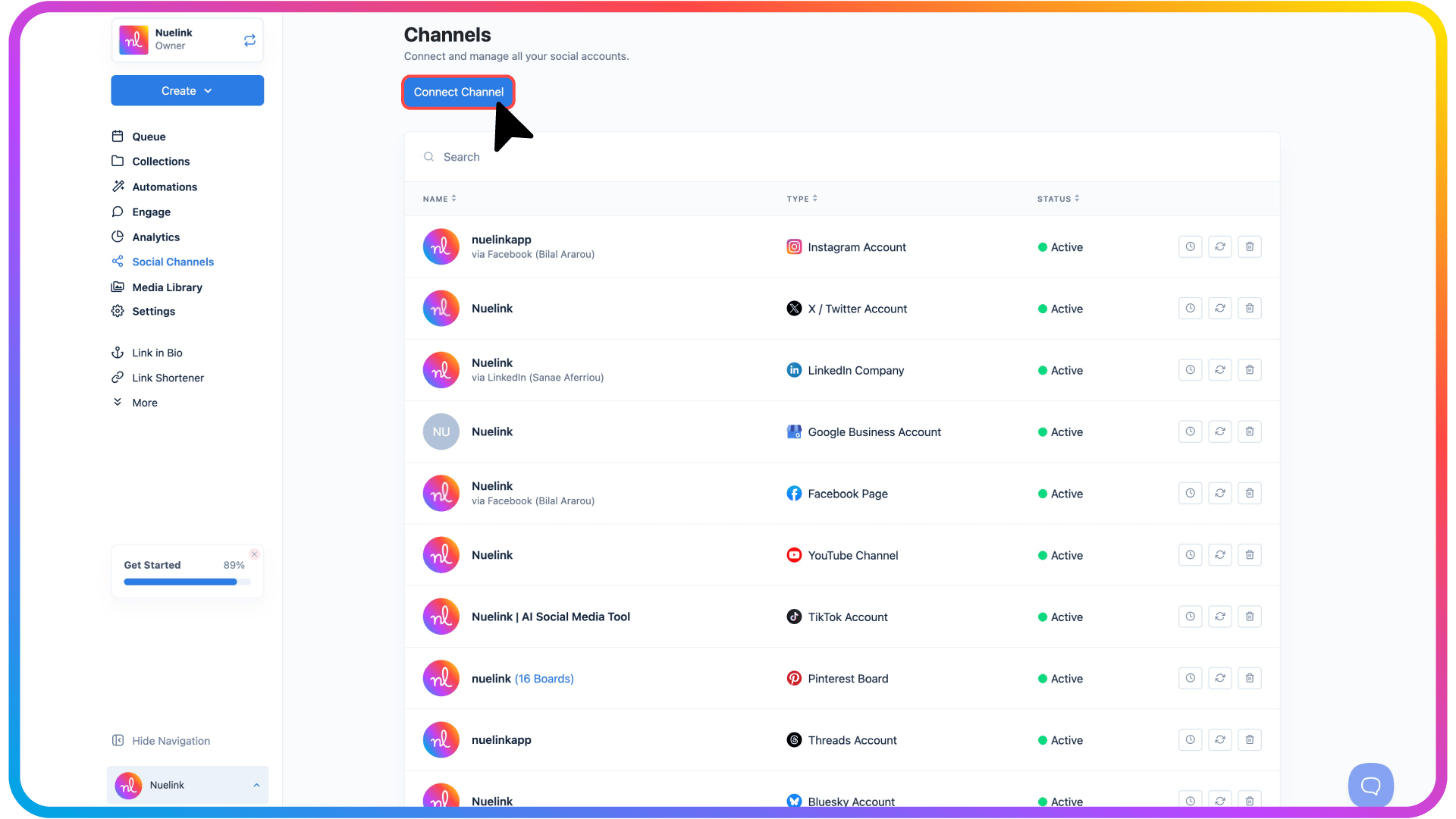Viewport: 1456px width, 819px height.
Task: Open Analytics in the sidebar
Action: (155, 237)
